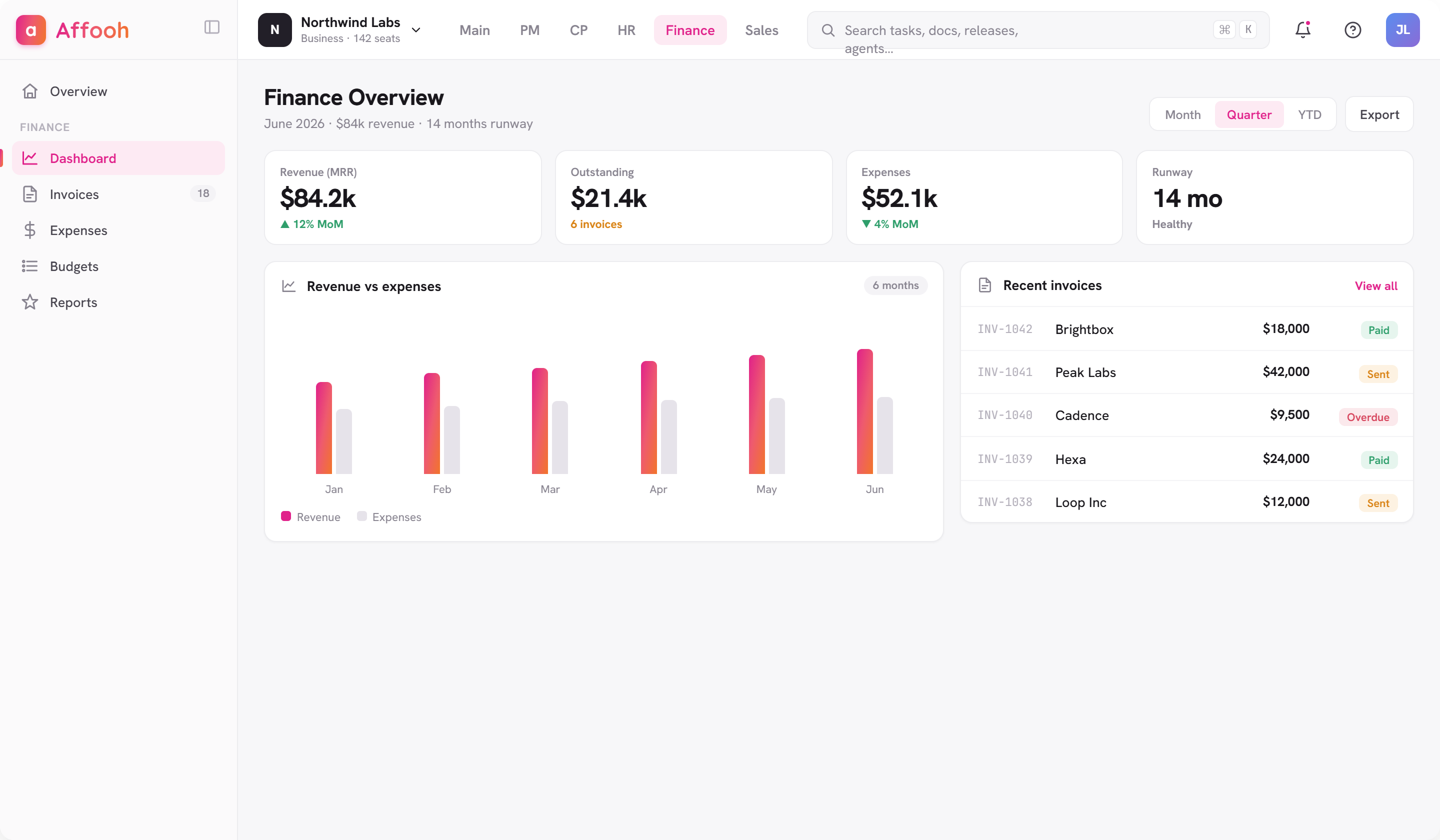The width and height of the screenshot is (1440, 840).
Task: Switch to the Sales tab
Action: [761, 29]
